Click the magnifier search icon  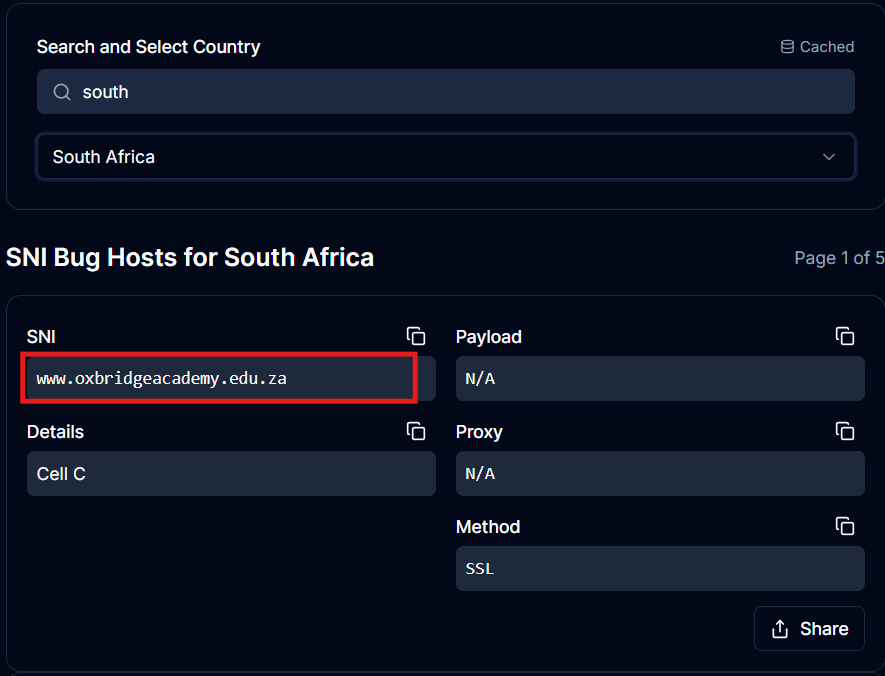[x=62, y=92]
